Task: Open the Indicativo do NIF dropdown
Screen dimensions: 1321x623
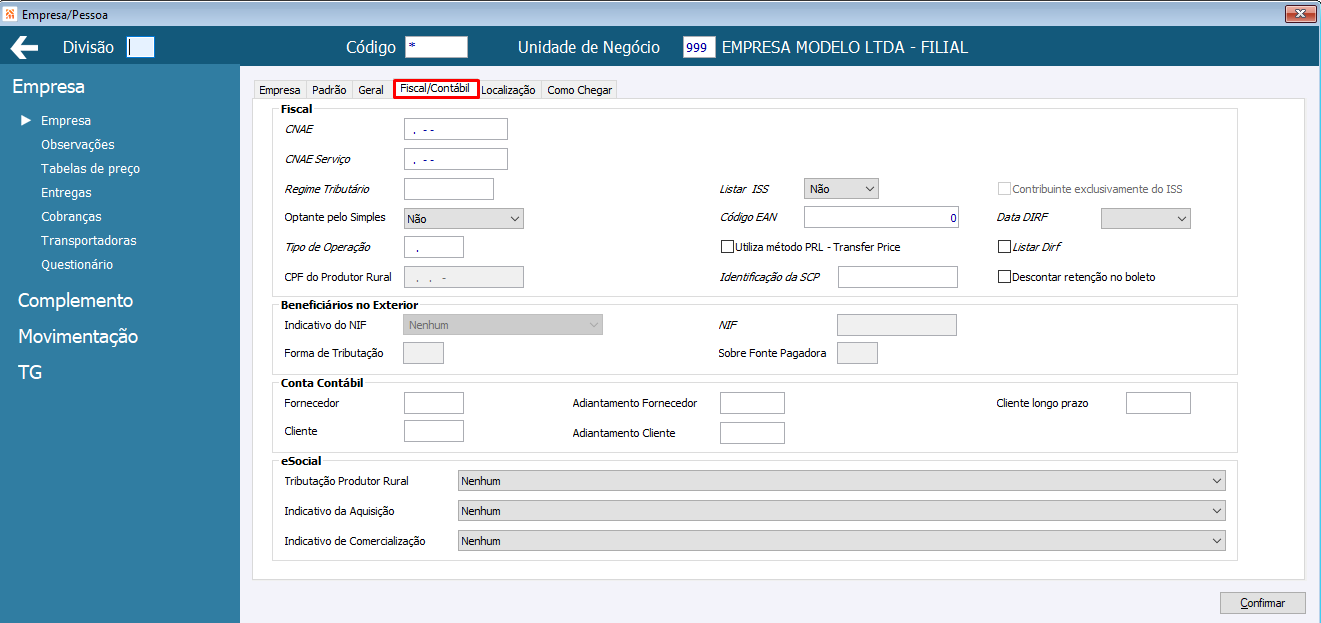Action: click(x=503, y=325)
